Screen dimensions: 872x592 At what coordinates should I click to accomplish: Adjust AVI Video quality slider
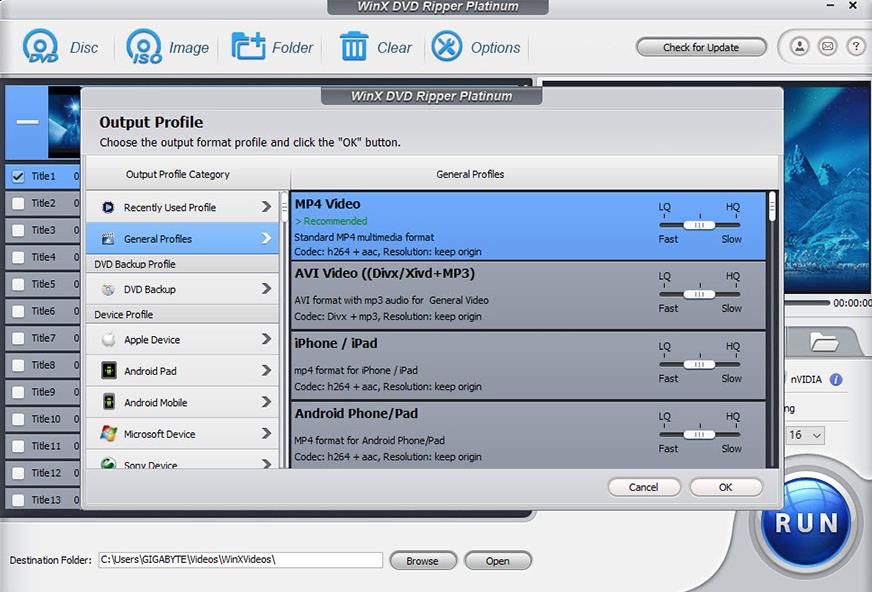pos(700,294)
